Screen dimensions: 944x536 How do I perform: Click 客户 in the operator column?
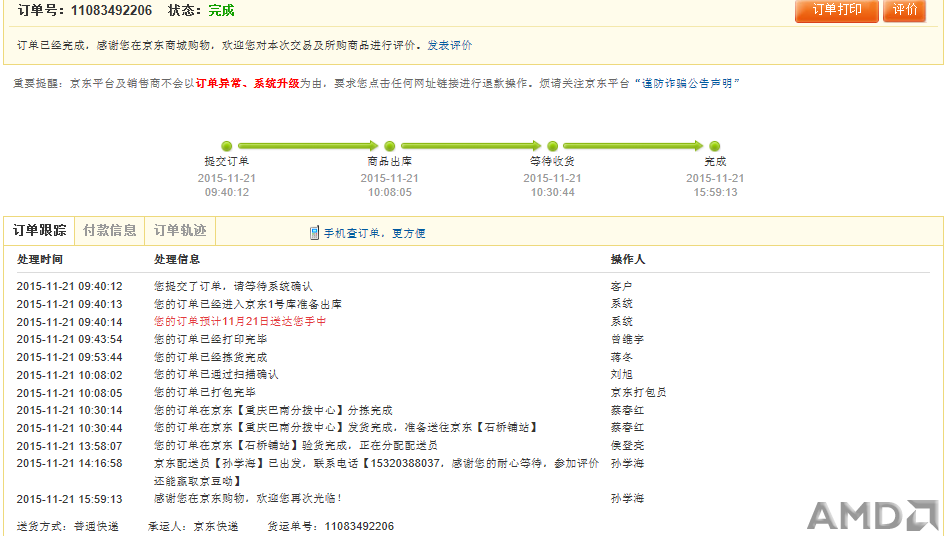pyautogui.click(x=621, y=286)
